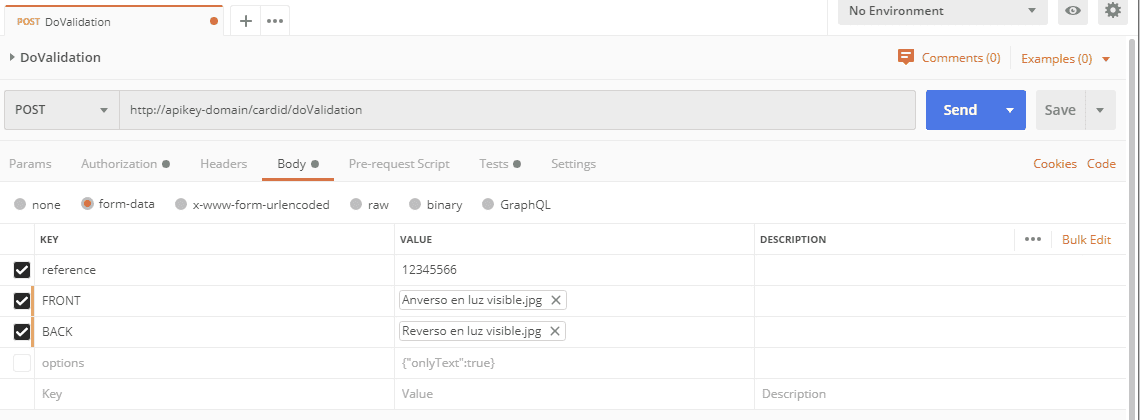This screenshot has width=1140, height=420.
Task: Open the No Environment dropdown
Action: pyautogui.click(x=942, y=11)
